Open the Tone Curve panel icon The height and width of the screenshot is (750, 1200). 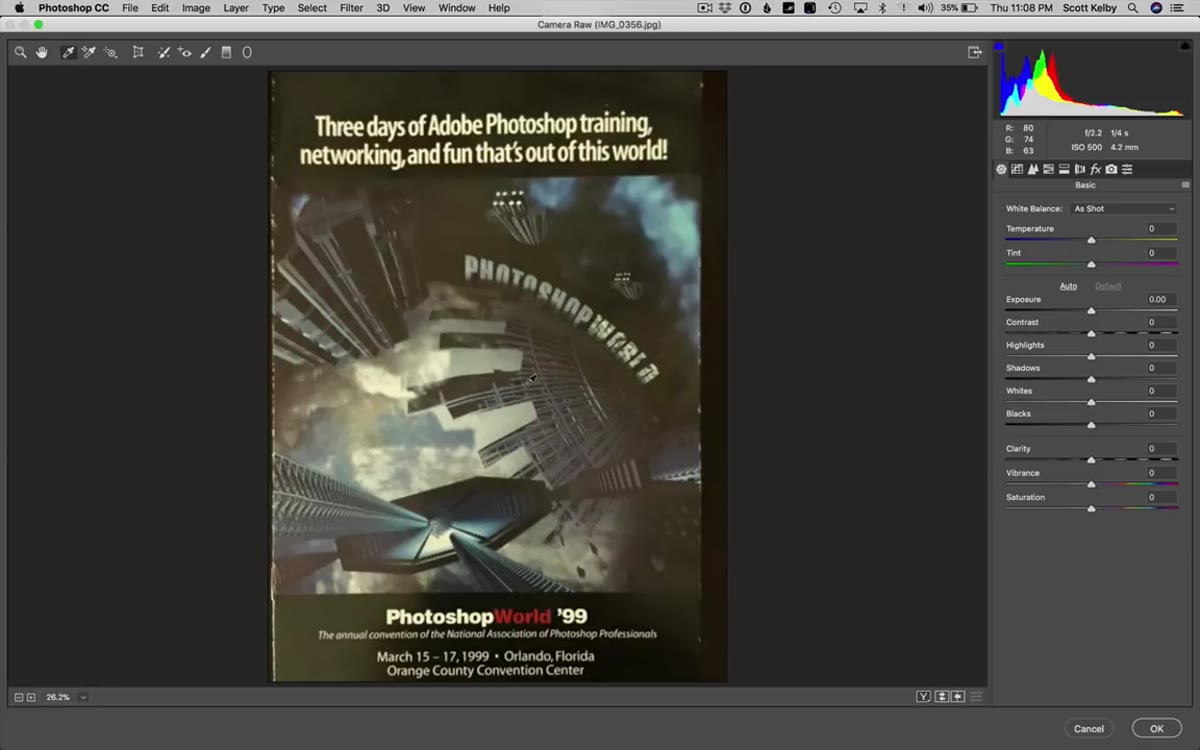[1017, 169]
